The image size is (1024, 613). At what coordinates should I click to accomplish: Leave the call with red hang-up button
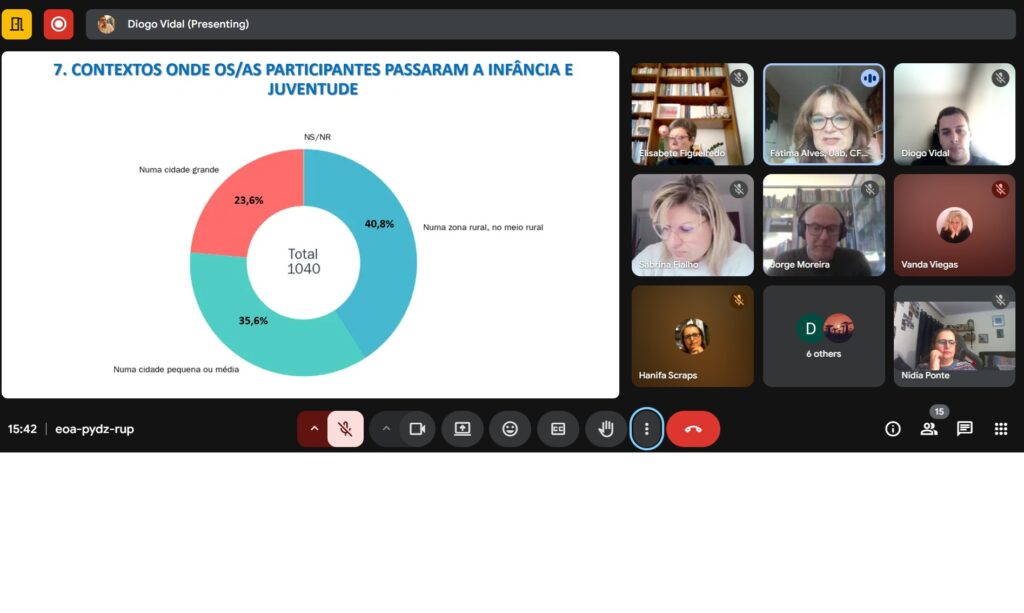pos(693,429)
